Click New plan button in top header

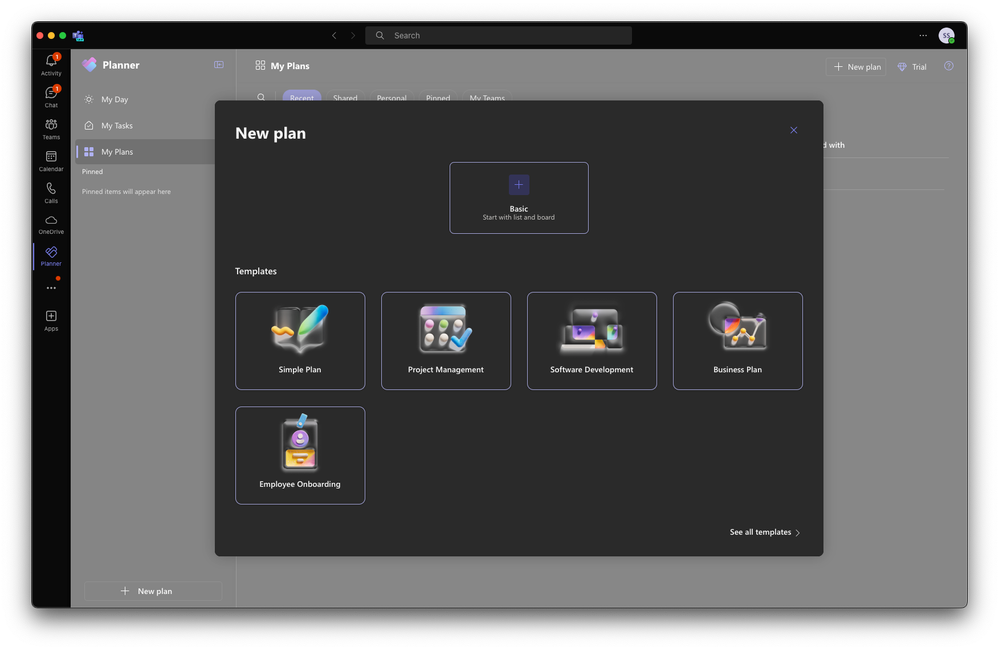pos(856,67)
